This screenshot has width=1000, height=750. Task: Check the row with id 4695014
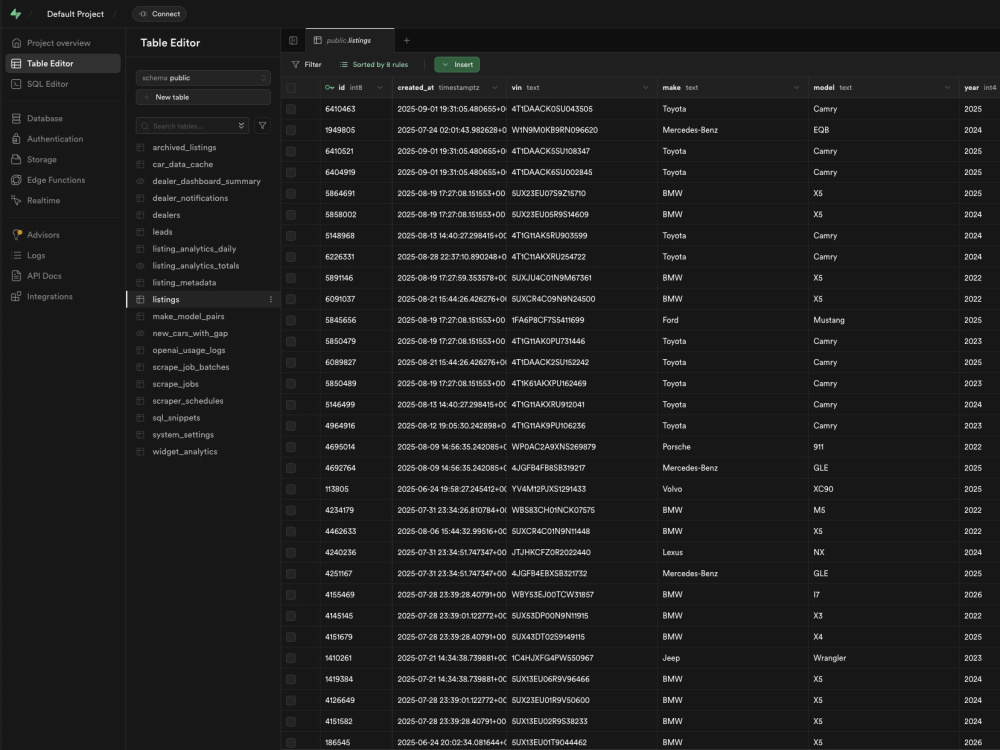click(291, 447)
